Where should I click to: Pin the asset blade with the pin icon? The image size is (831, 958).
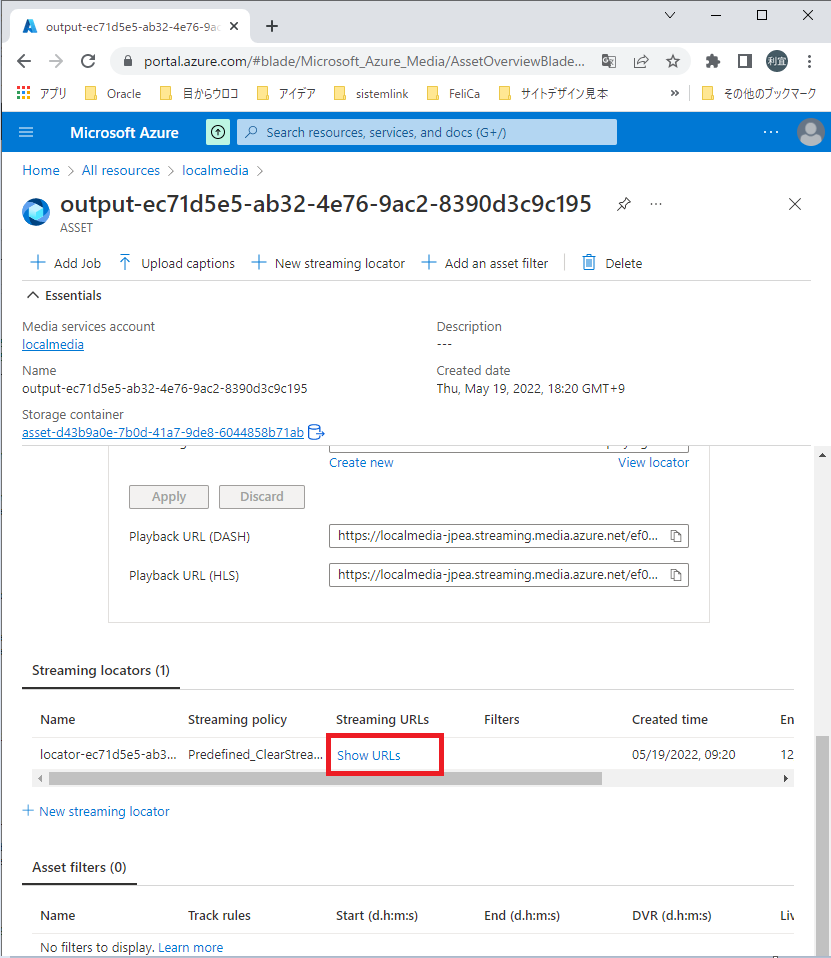623,204
